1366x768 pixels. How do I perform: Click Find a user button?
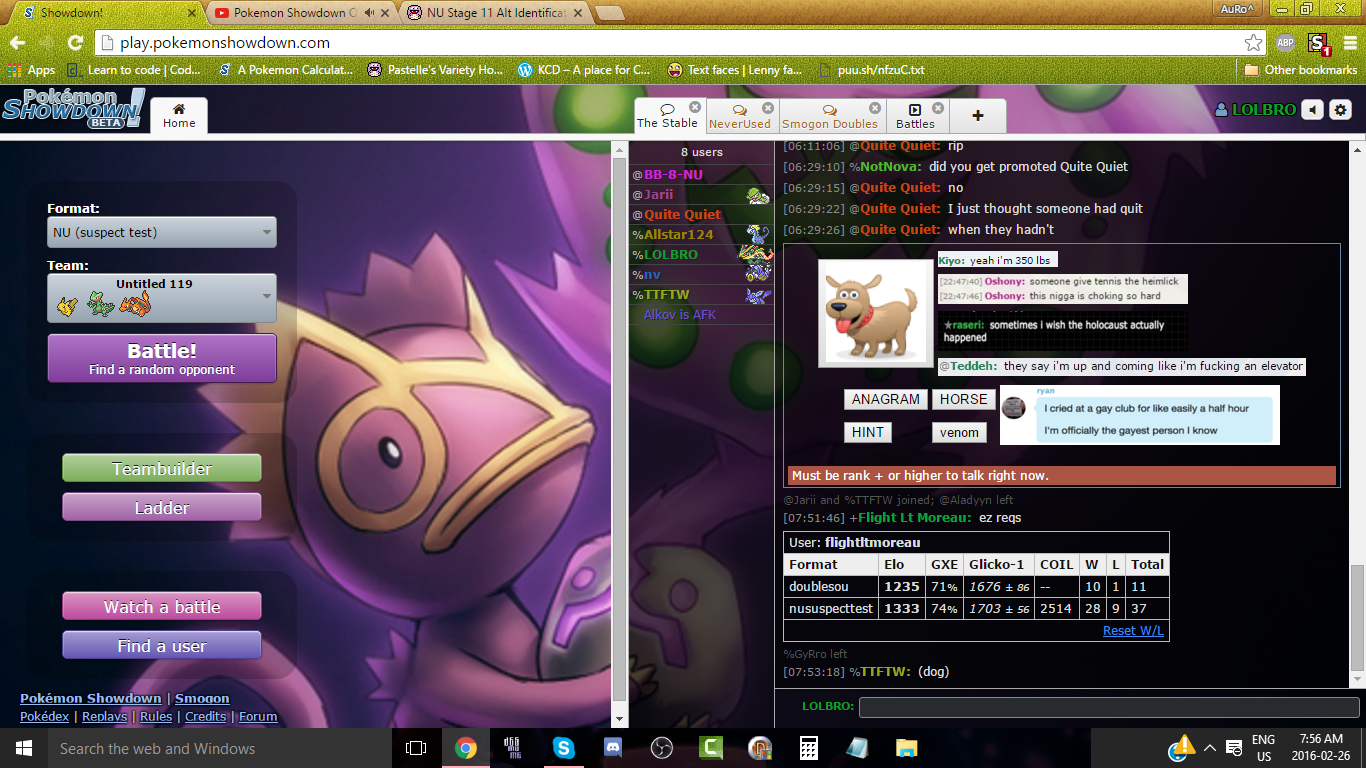[162, 645]
